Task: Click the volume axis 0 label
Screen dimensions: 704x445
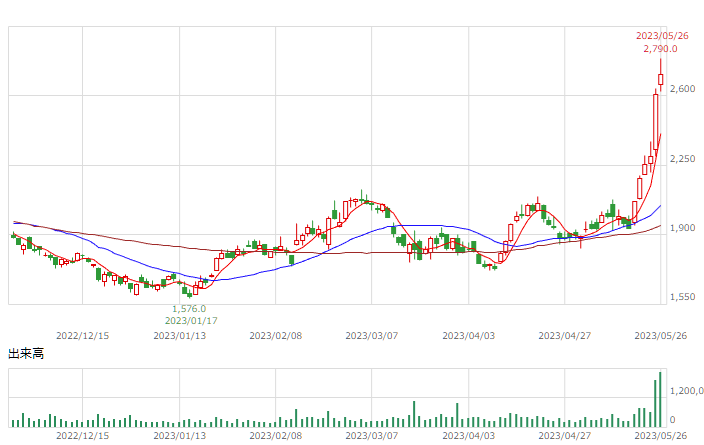Action: click(673, 420)
